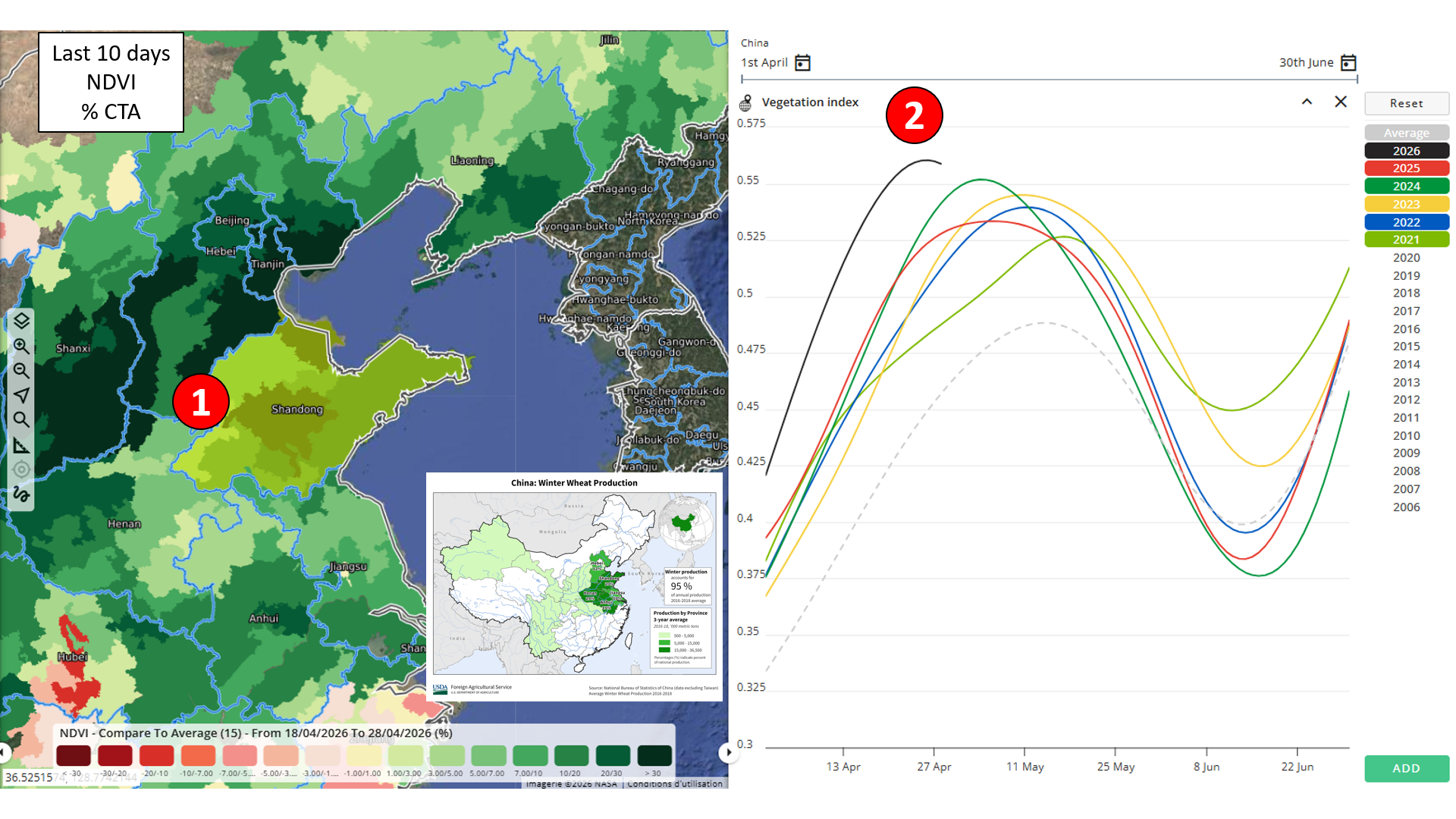This screenshot has width=1456, height=819.
Task: Open the end date calendar
Action: click(x=1348, y=63)
